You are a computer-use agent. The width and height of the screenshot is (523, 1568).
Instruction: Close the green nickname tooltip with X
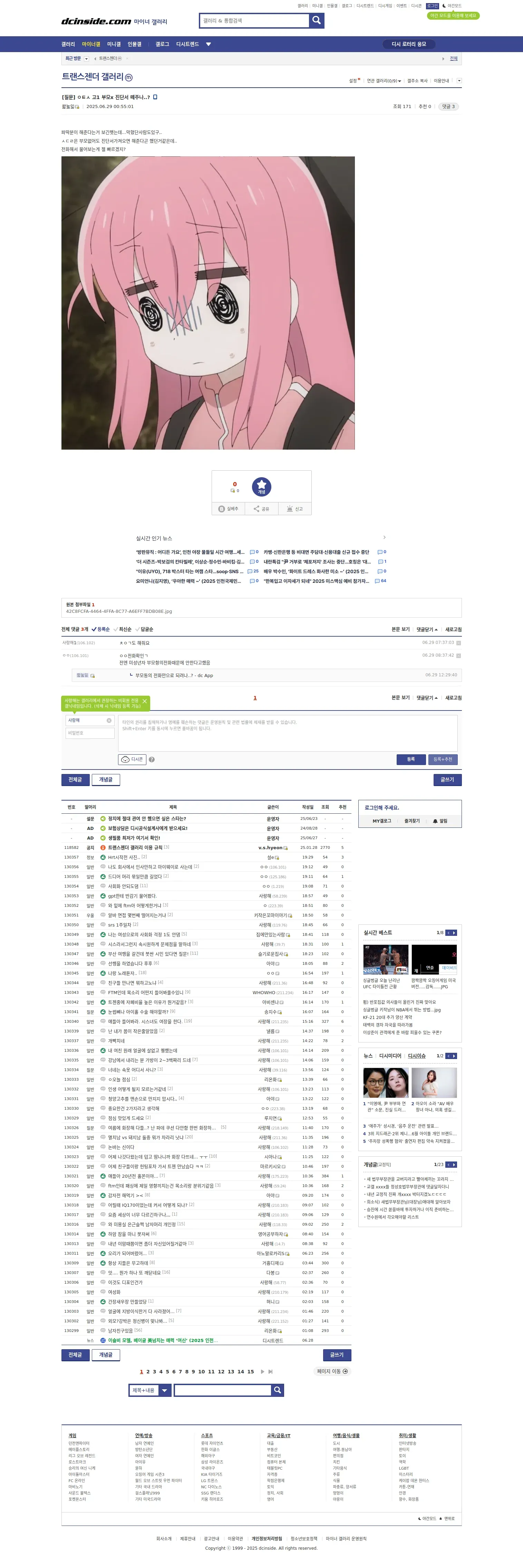[144, 701]
